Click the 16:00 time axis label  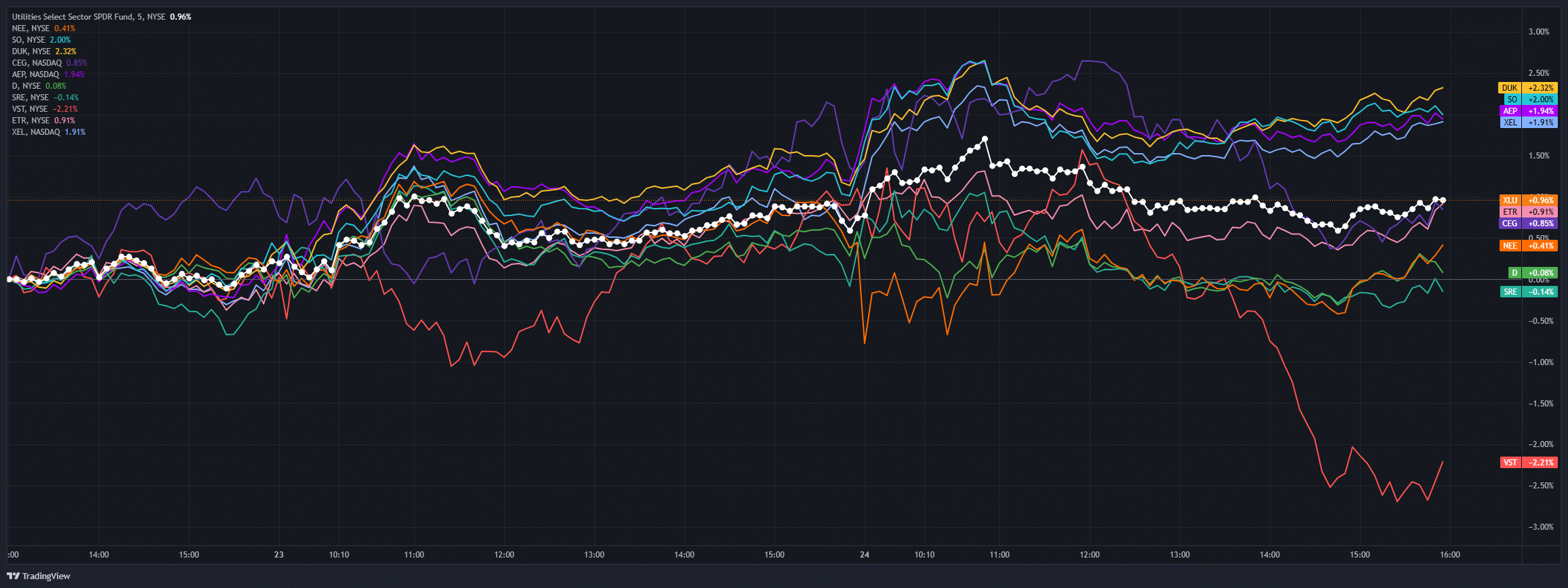pos(1449,555)
